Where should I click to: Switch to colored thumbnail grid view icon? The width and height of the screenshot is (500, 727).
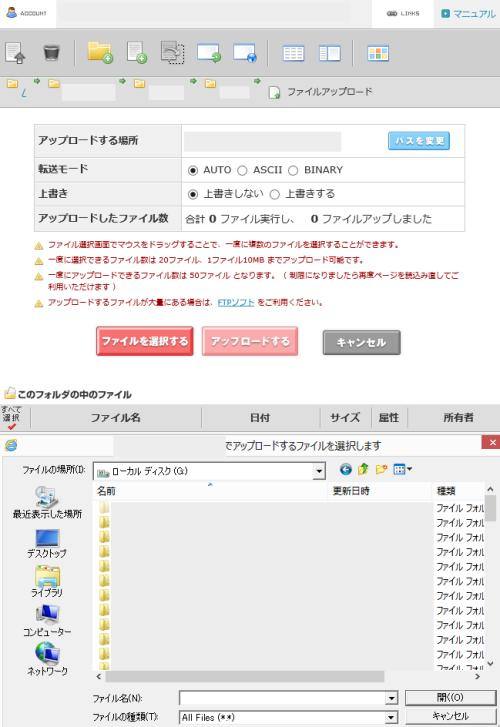pyautogui.click(x=378, y=53)
